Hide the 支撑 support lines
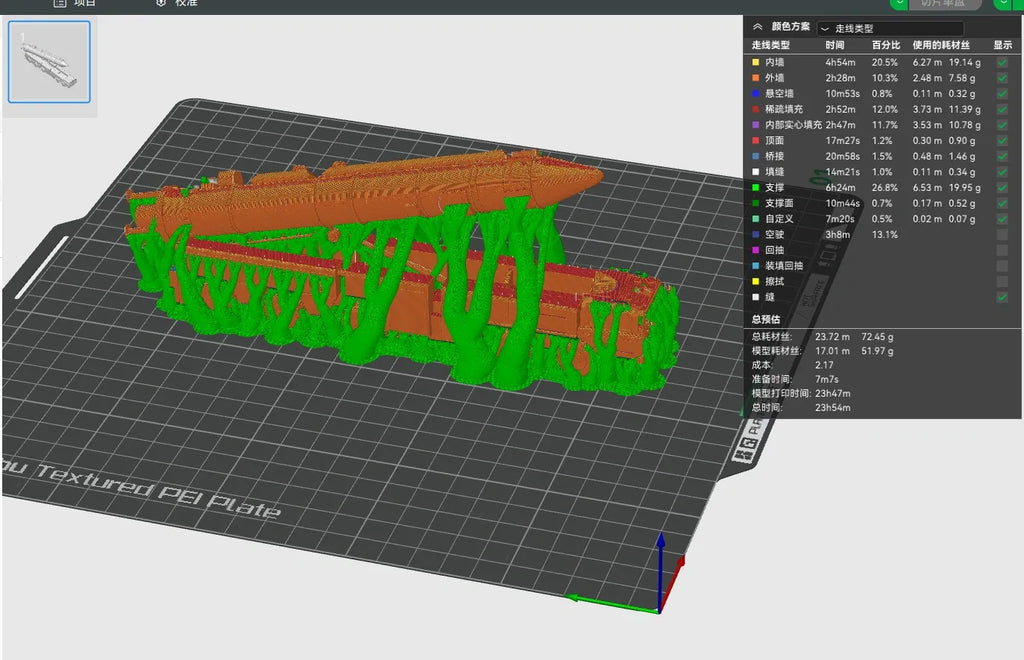This screenshot has width=1024, height=660. point(1002,187)
